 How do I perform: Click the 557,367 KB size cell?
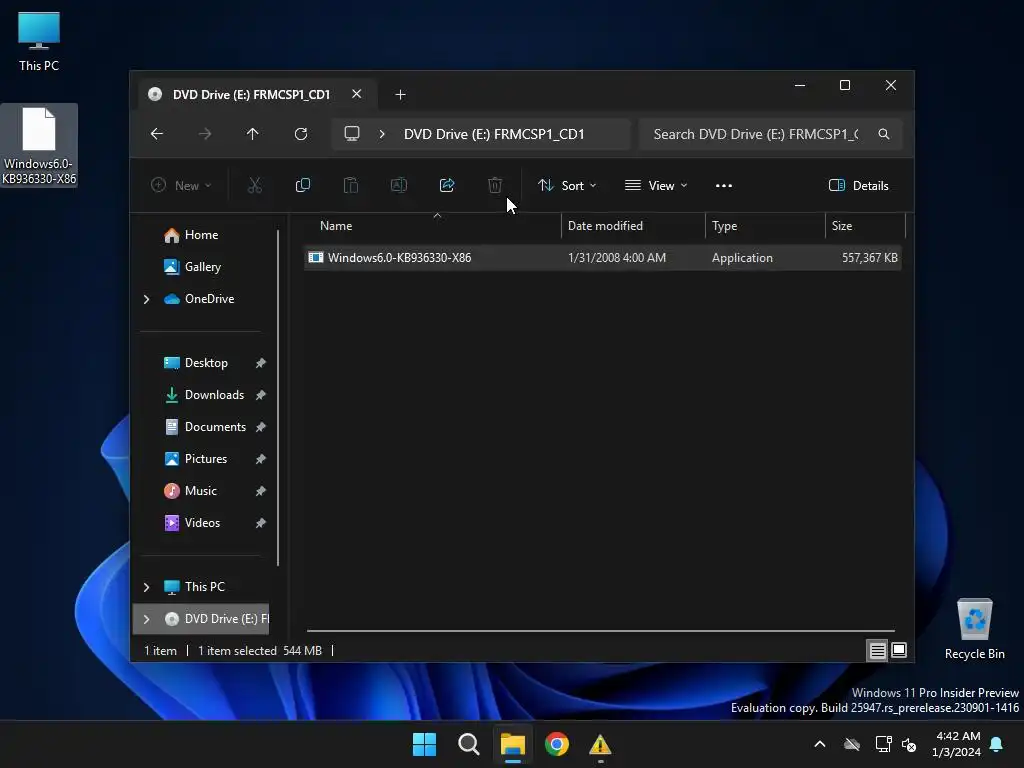[869, 258]
